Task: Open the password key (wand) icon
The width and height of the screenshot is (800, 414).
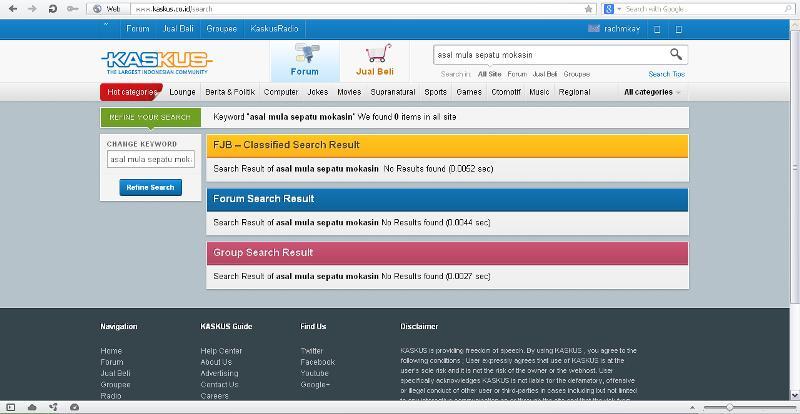Action: click(x=72, y=9)
